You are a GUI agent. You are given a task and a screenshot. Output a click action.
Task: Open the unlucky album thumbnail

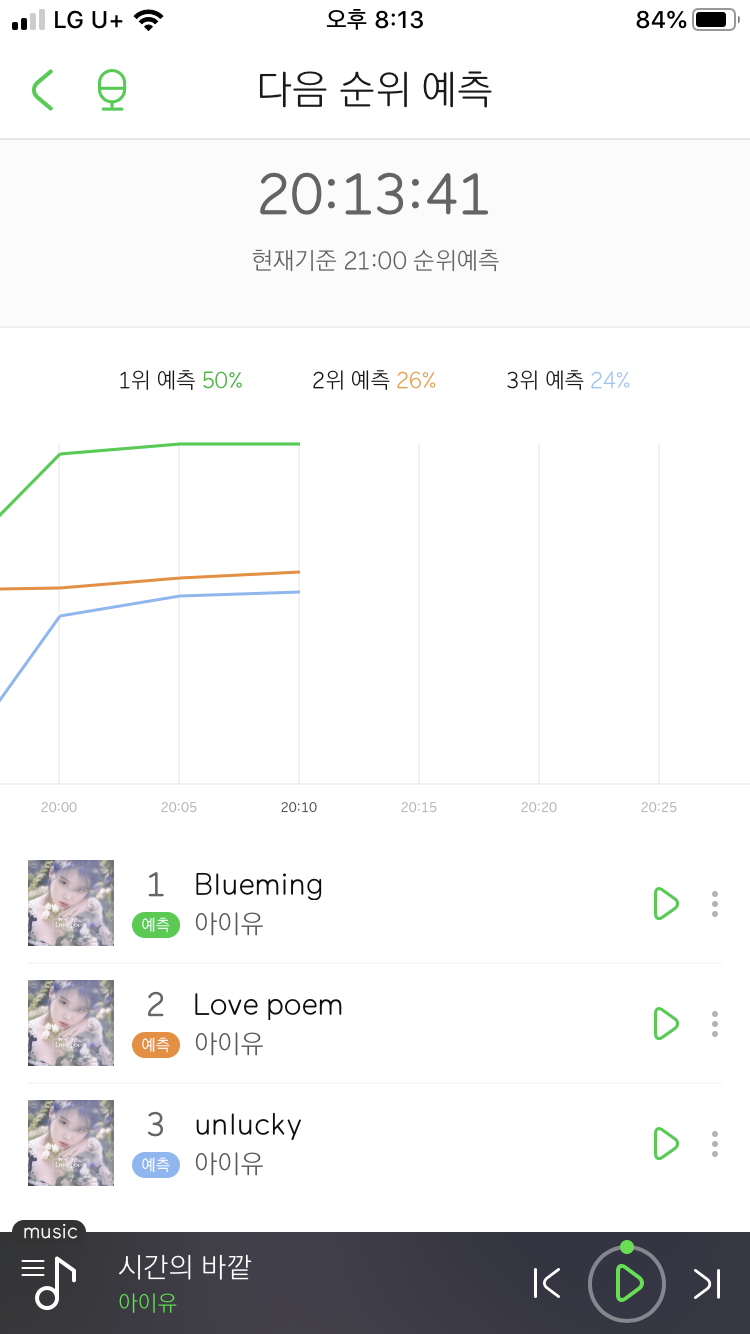[71, 1143]
